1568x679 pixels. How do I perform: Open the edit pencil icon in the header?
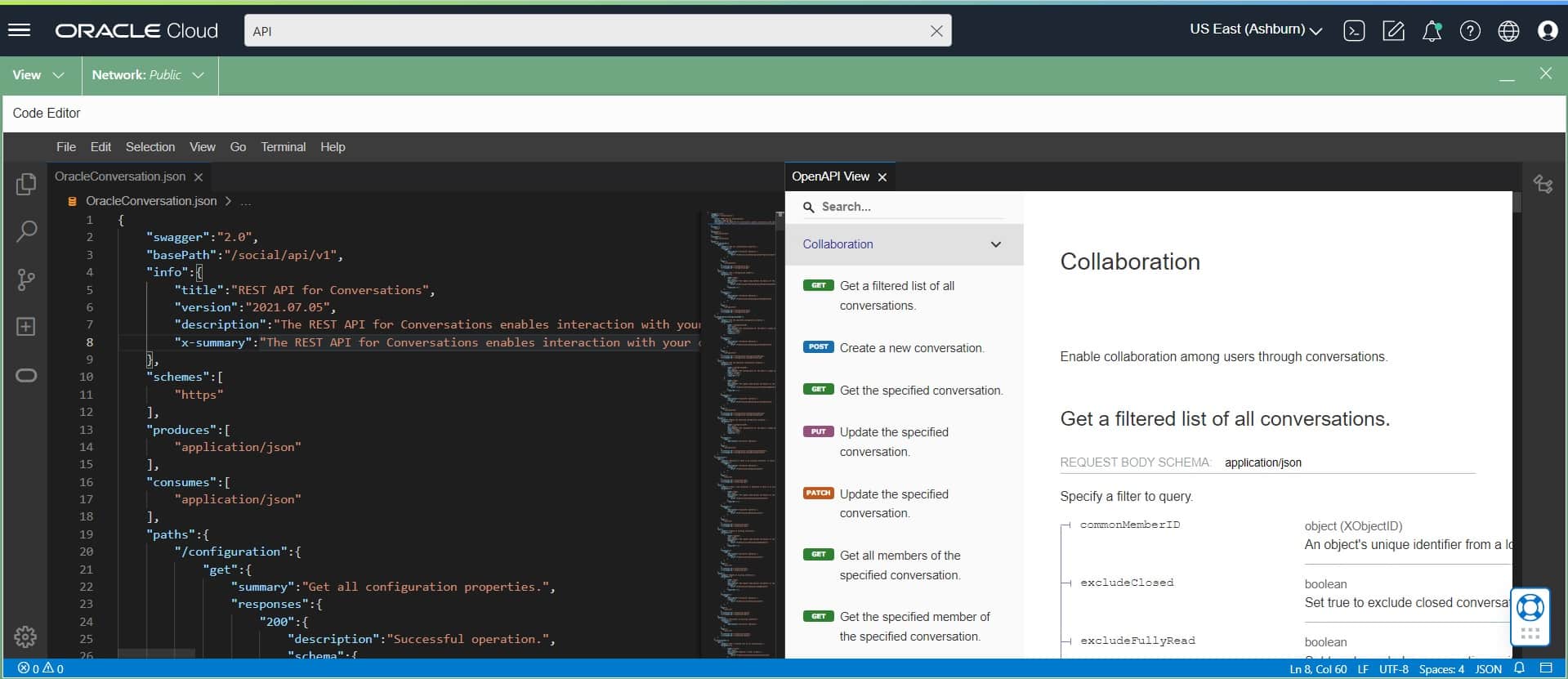(1393, 31)
